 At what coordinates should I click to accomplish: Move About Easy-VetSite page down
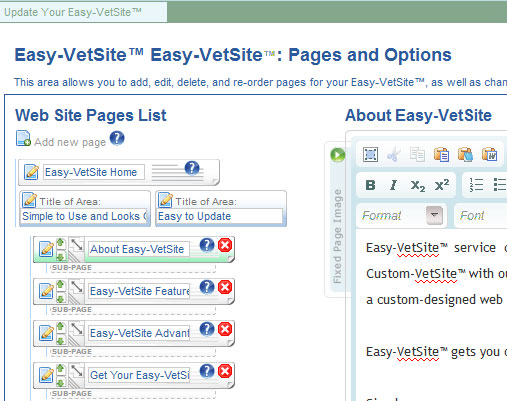[60, 256]
